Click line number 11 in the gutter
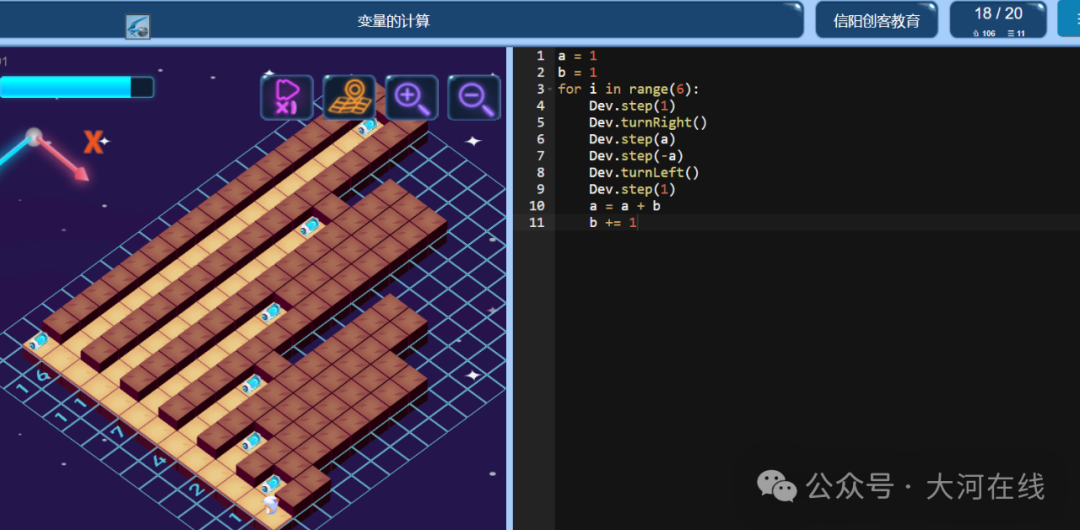The image size is (1080, 530). [x=537, y=223]
